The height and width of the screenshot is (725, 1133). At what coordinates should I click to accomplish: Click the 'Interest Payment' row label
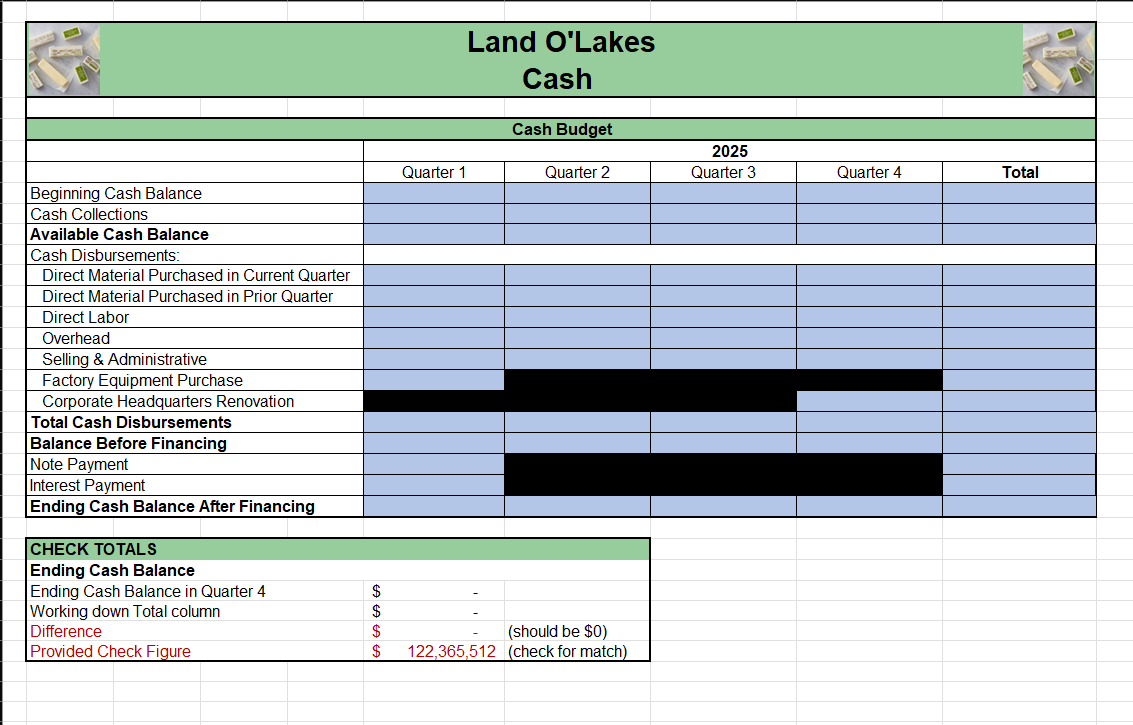click(87, 485)
